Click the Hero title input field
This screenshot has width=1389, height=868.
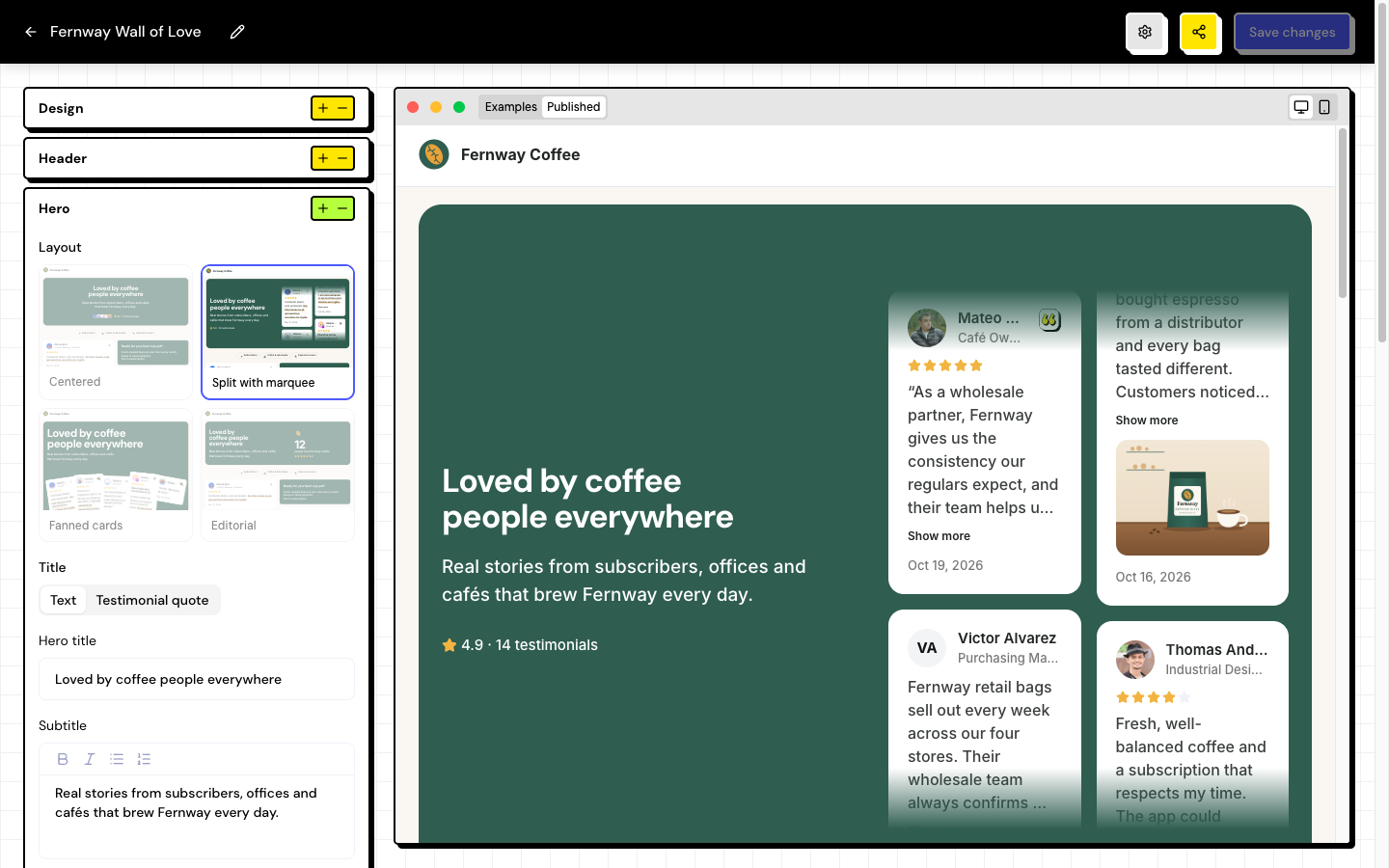tap(197, 679)
